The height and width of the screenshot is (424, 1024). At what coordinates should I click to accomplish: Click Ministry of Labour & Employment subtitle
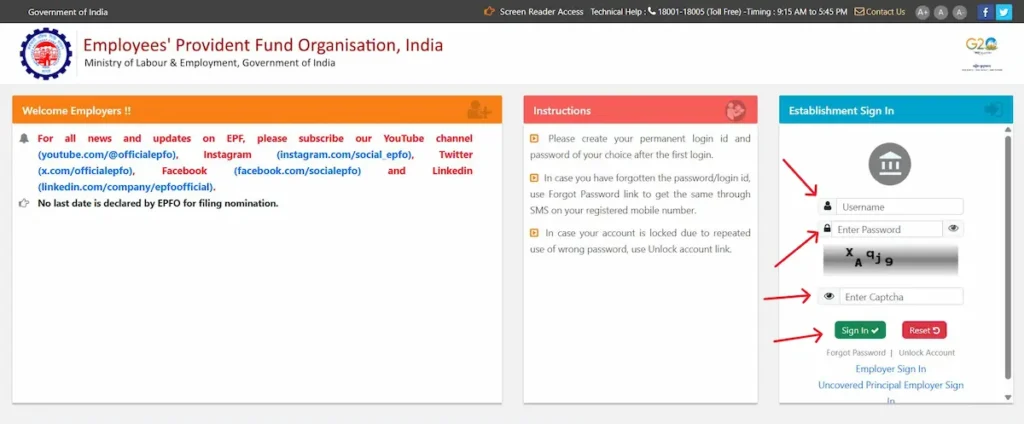pyautogui.click(x=210, y=63)
